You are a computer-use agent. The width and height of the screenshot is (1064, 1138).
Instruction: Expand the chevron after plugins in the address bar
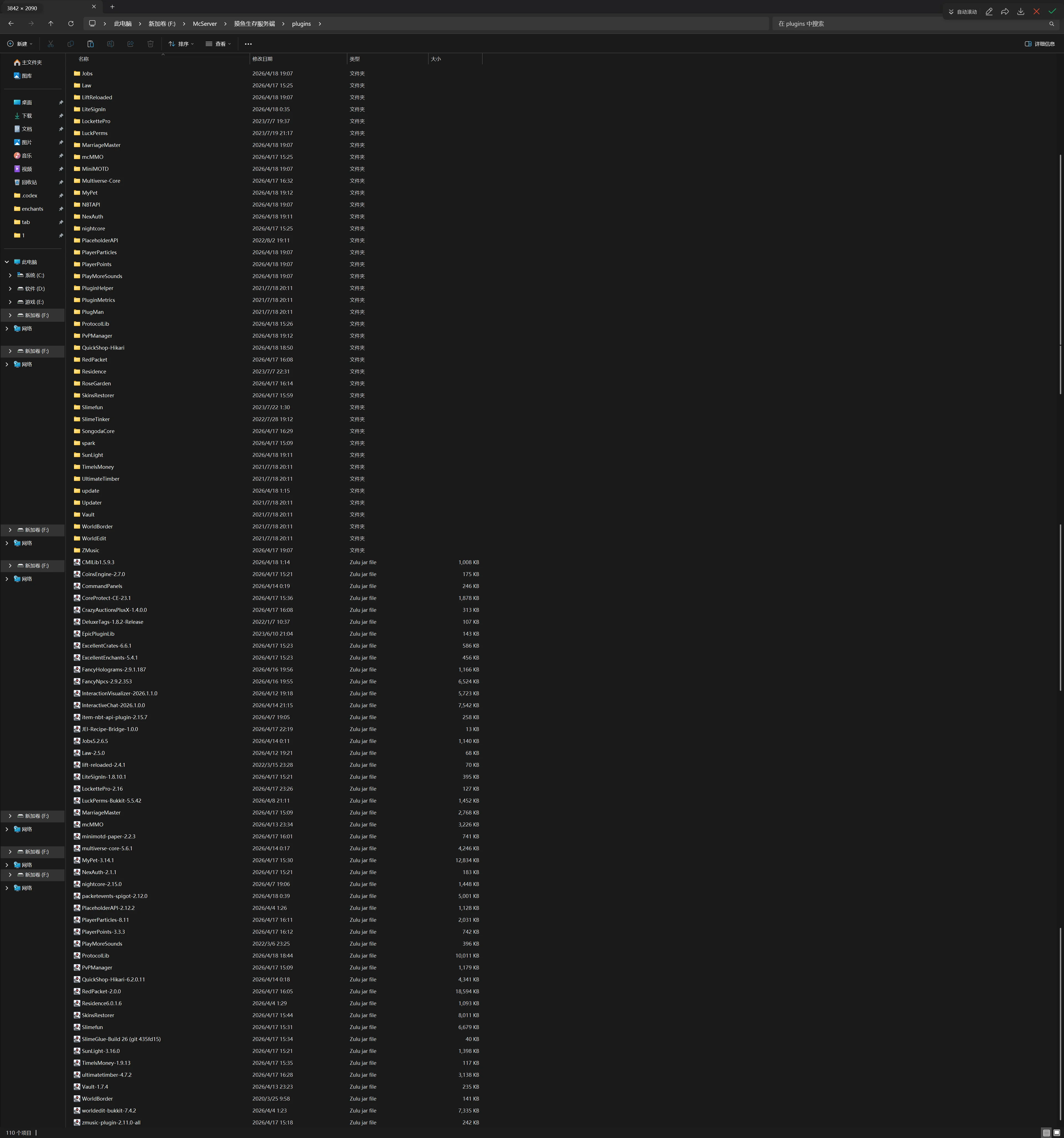coord(319,24)
